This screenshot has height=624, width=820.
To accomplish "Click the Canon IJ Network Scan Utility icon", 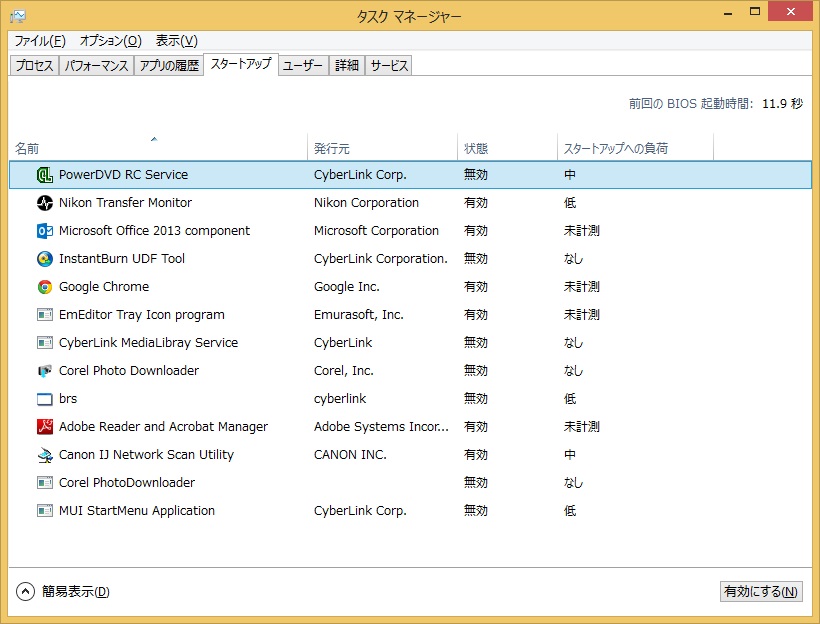I will coord(44,455).
